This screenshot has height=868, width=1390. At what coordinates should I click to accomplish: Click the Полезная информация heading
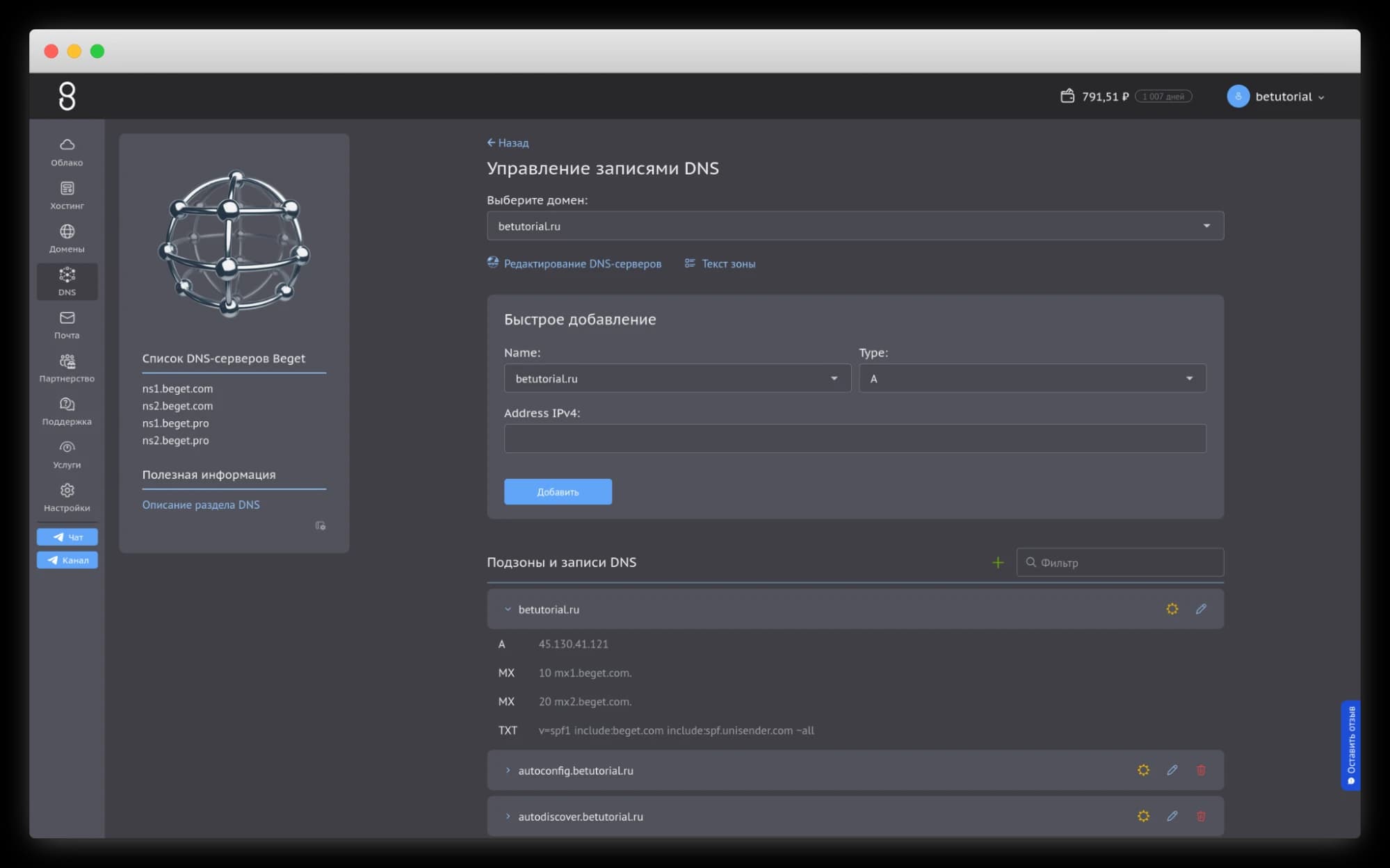coord(209,475)
